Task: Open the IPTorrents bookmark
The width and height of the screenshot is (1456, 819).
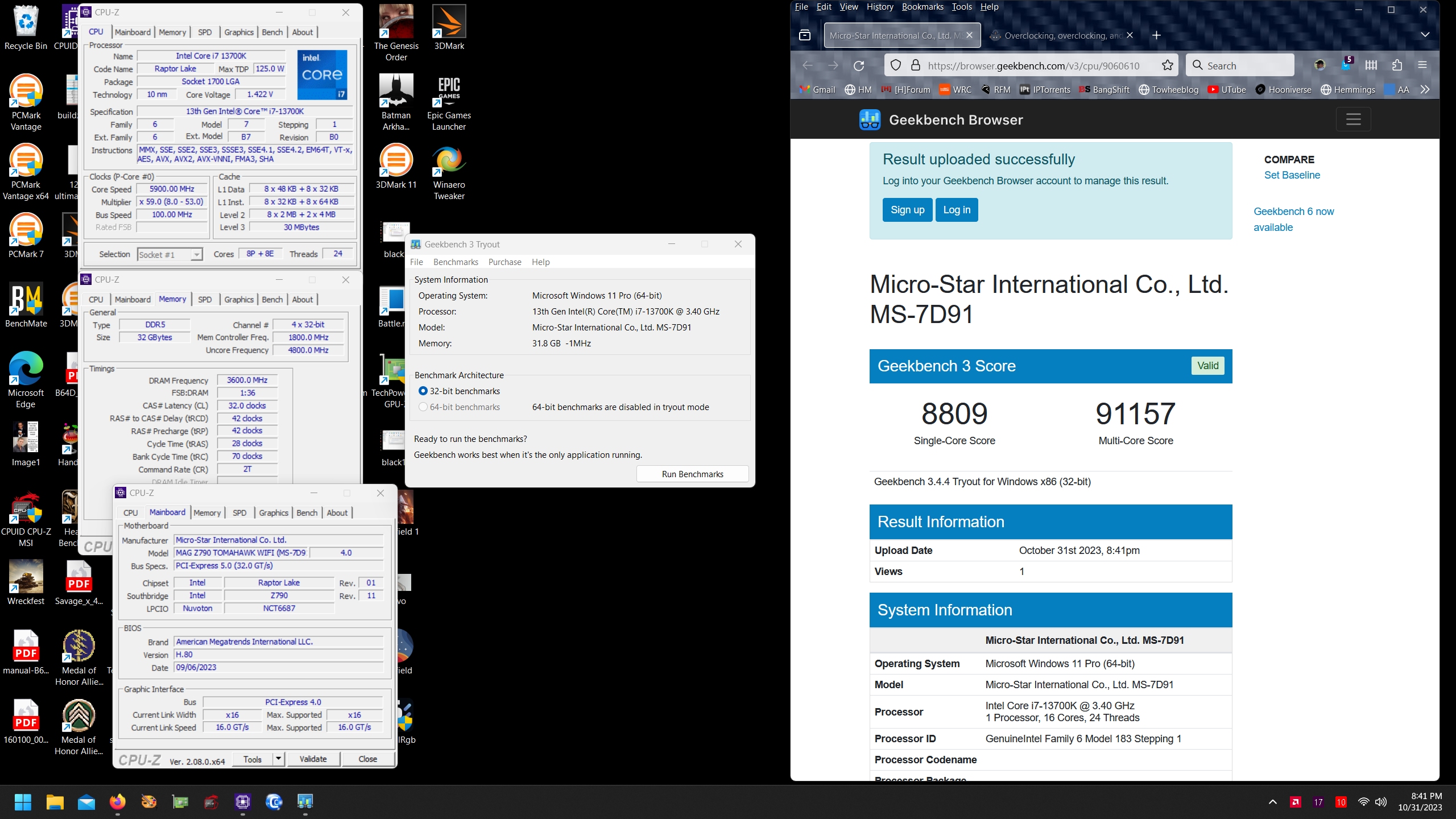Action: click(x=1045, y=89)
